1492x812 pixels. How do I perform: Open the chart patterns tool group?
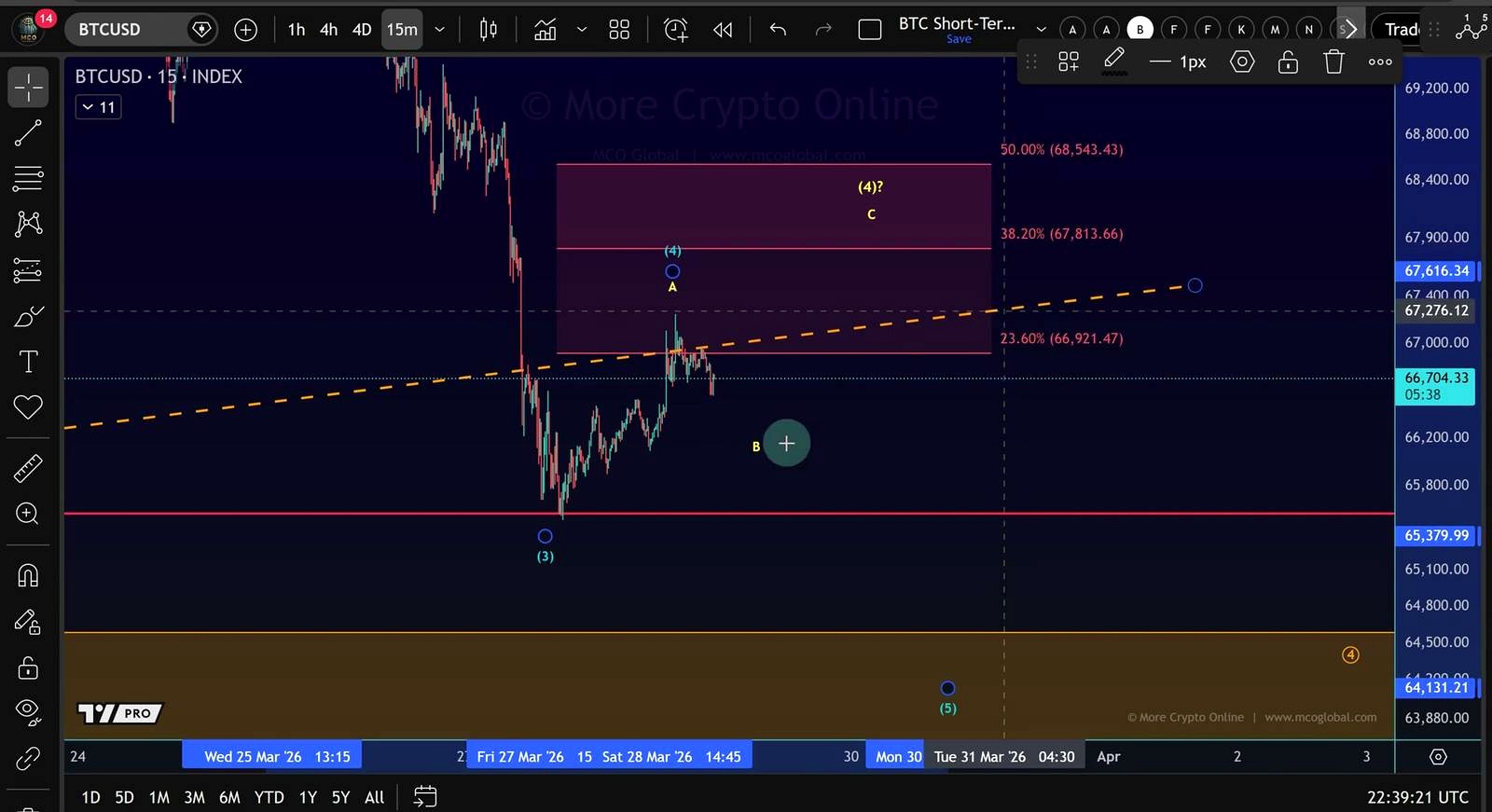28,224
